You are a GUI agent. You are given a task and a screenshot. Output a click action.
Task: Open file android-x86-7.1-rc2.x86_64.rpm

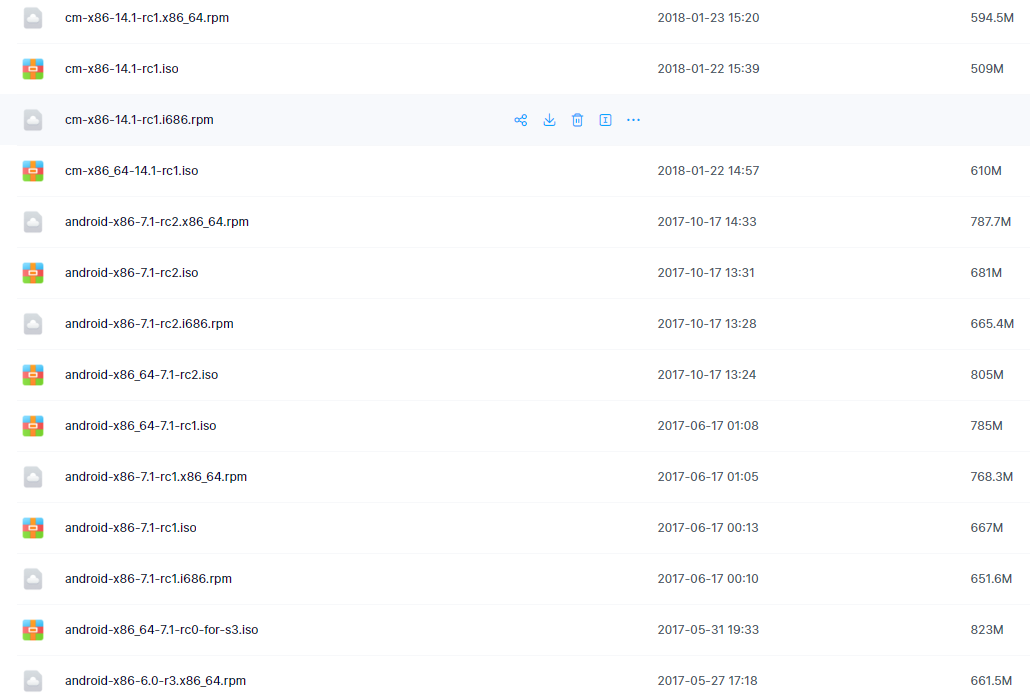pyautogui.click(x=157, y=222)
